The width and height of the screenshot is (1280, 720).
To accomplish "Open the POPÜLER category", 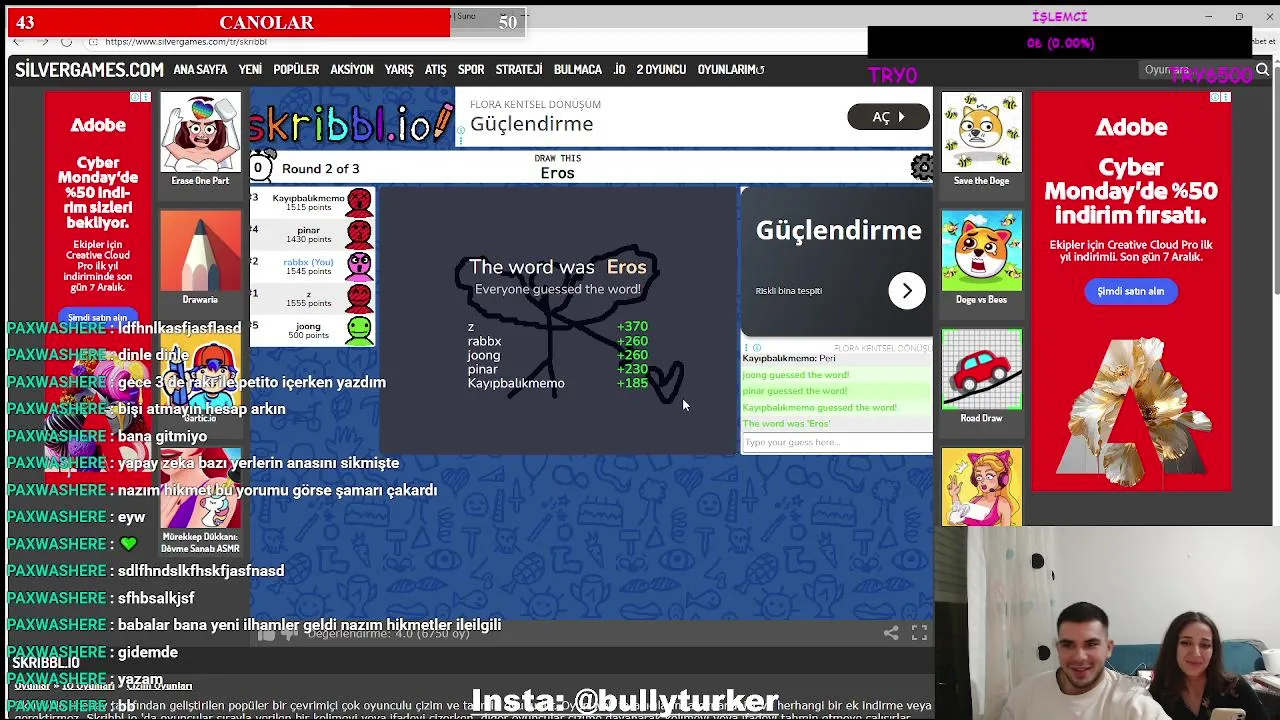I will click(x=296, y=70).
